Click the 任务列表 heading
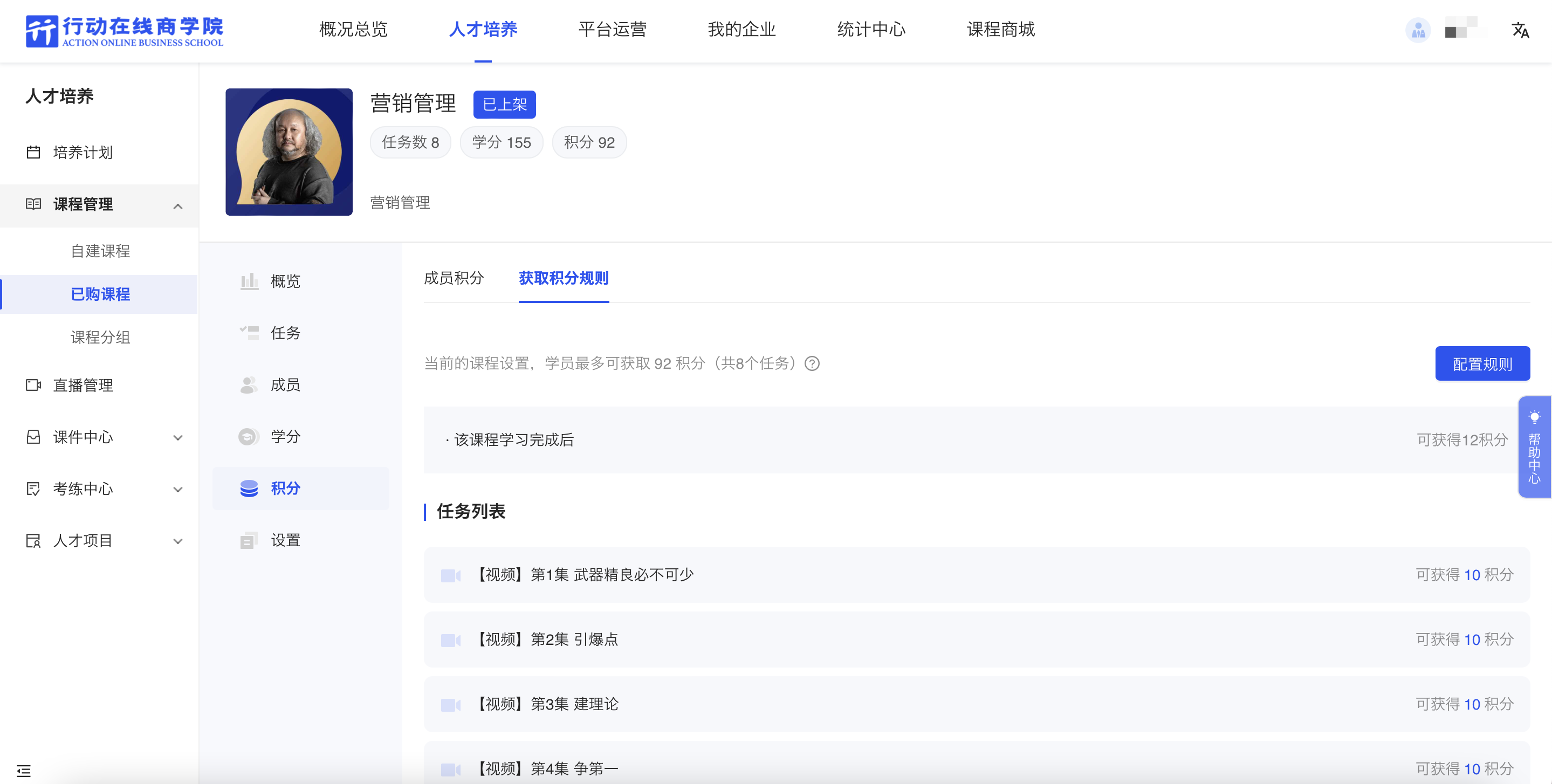This screenshot has width=1552, height=784. (471, 511)
